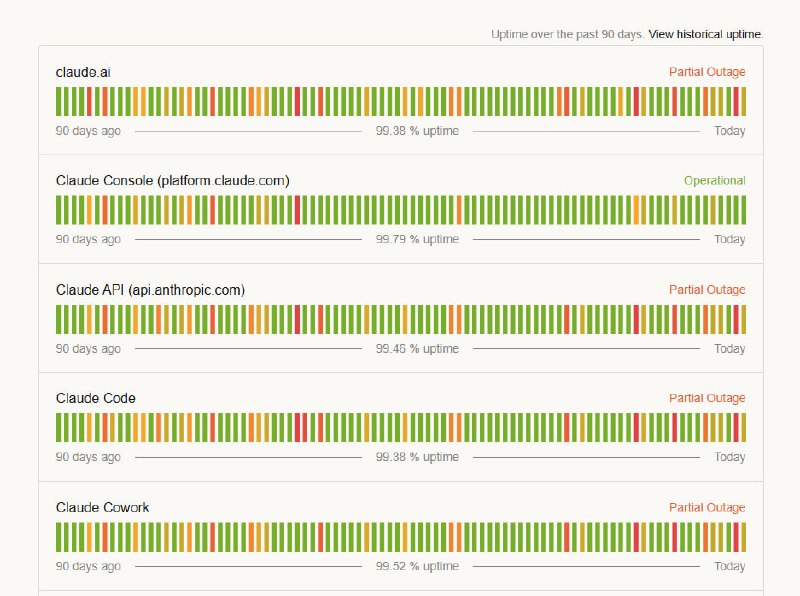
Task: Click the 'Today' label in Claude Console row
Action: pos(730,239)
